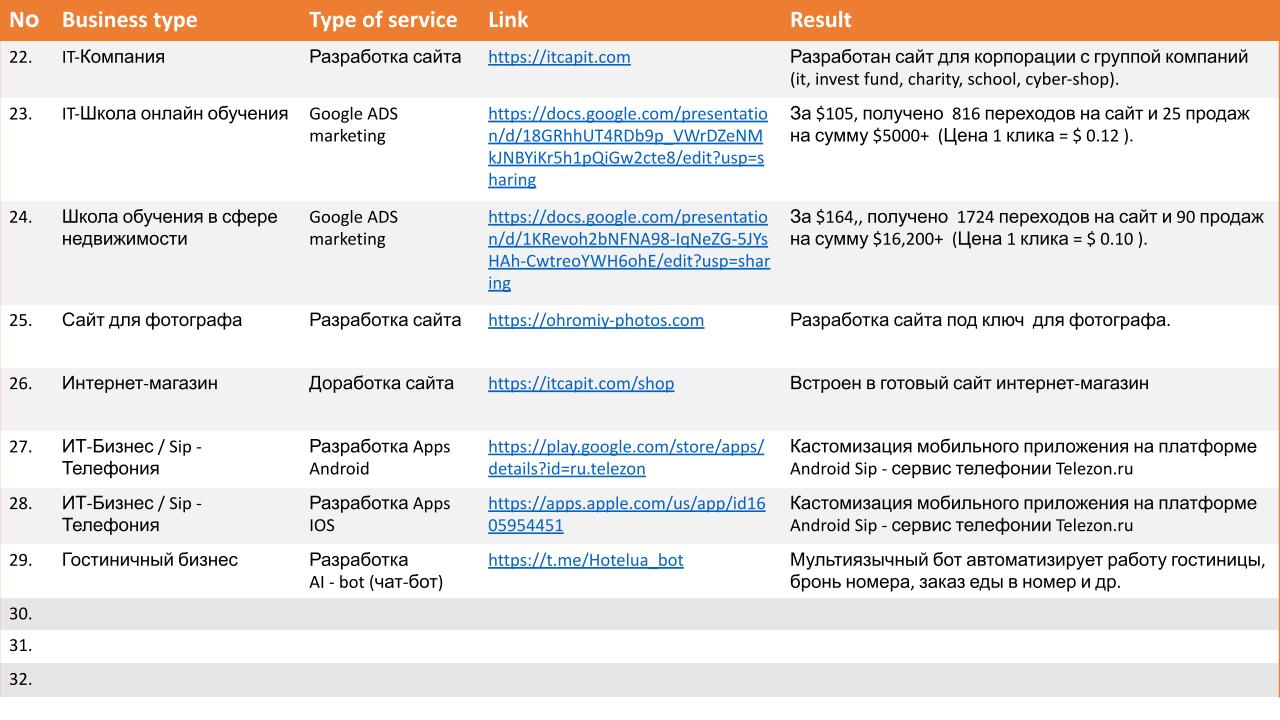Open the t.me/Hotelua_bot link

click(586, 560)
